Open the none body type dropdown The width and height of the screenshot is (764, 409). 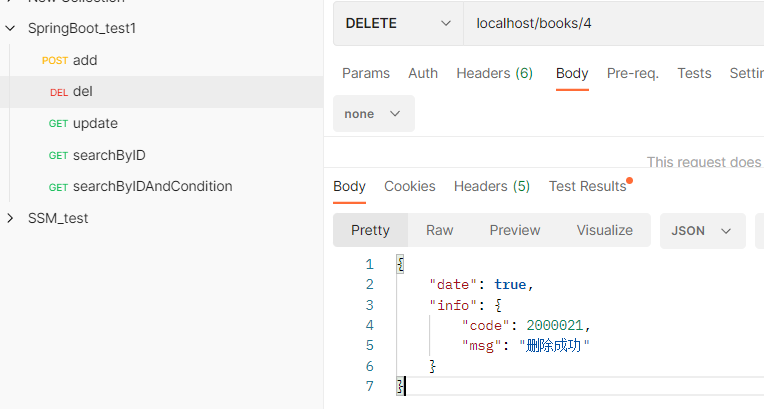(373, 114)
